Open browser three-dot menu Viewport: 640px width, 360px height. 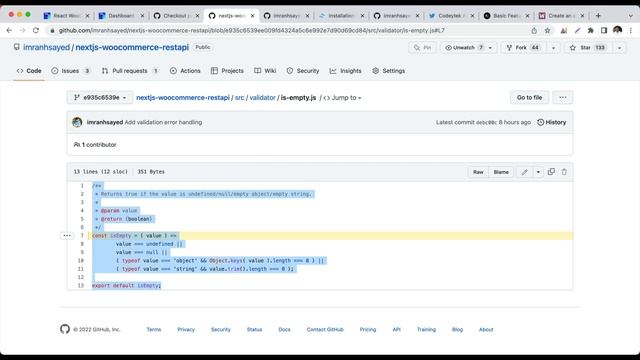pos(631,30)
